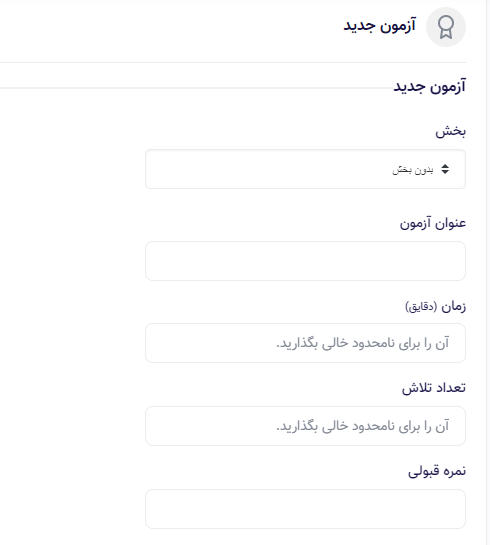Click the (دقایق) minutes hint text

tap(421, 307)
